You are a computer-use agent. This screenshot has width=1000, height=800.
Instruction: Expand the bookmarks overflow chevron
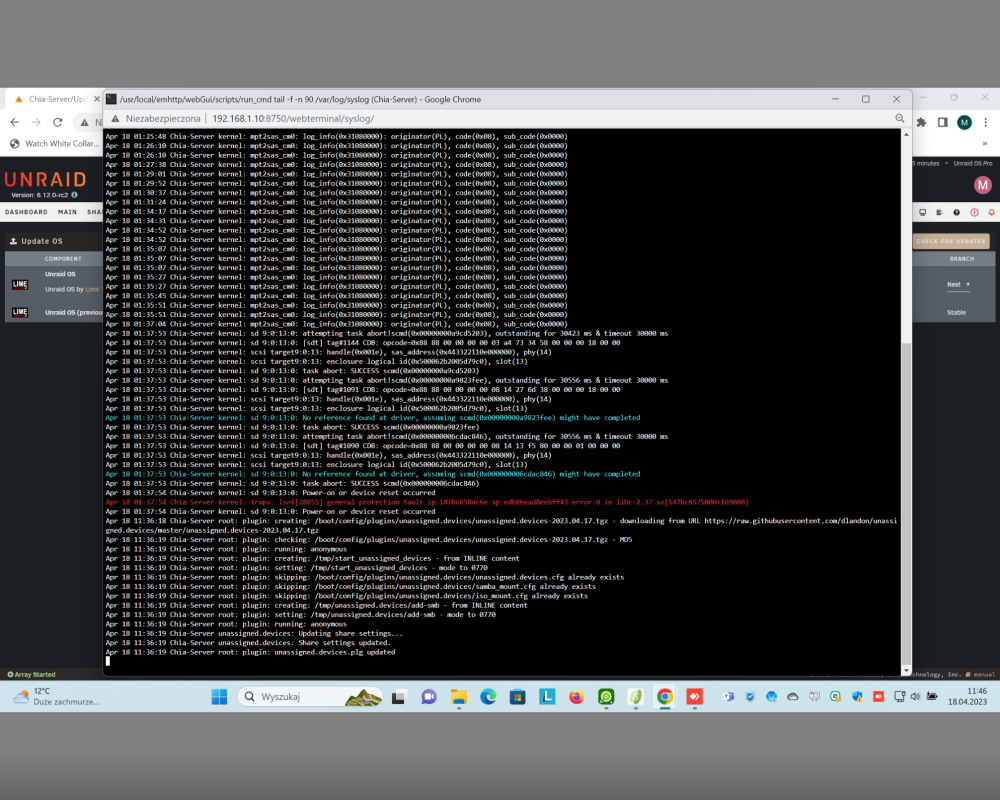click(x=985, y=144)
